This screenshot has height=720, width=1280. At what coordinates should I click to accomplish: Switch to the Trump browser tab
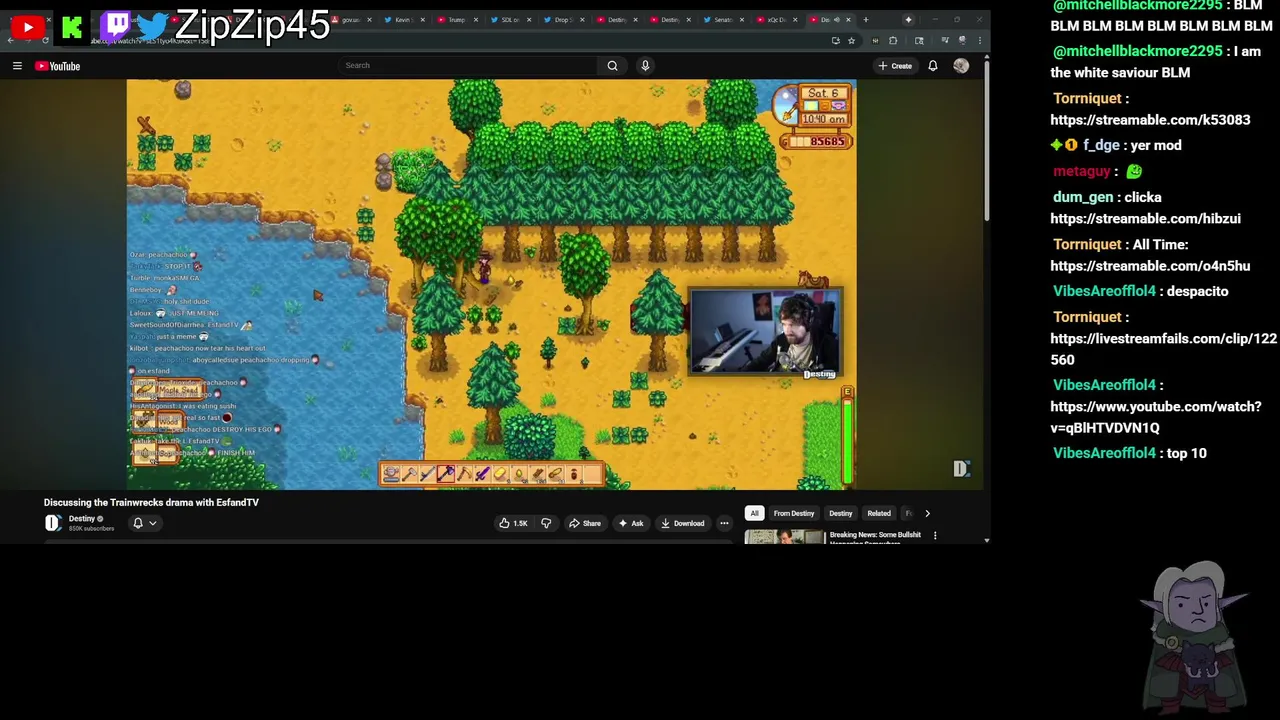click(457, 19)
